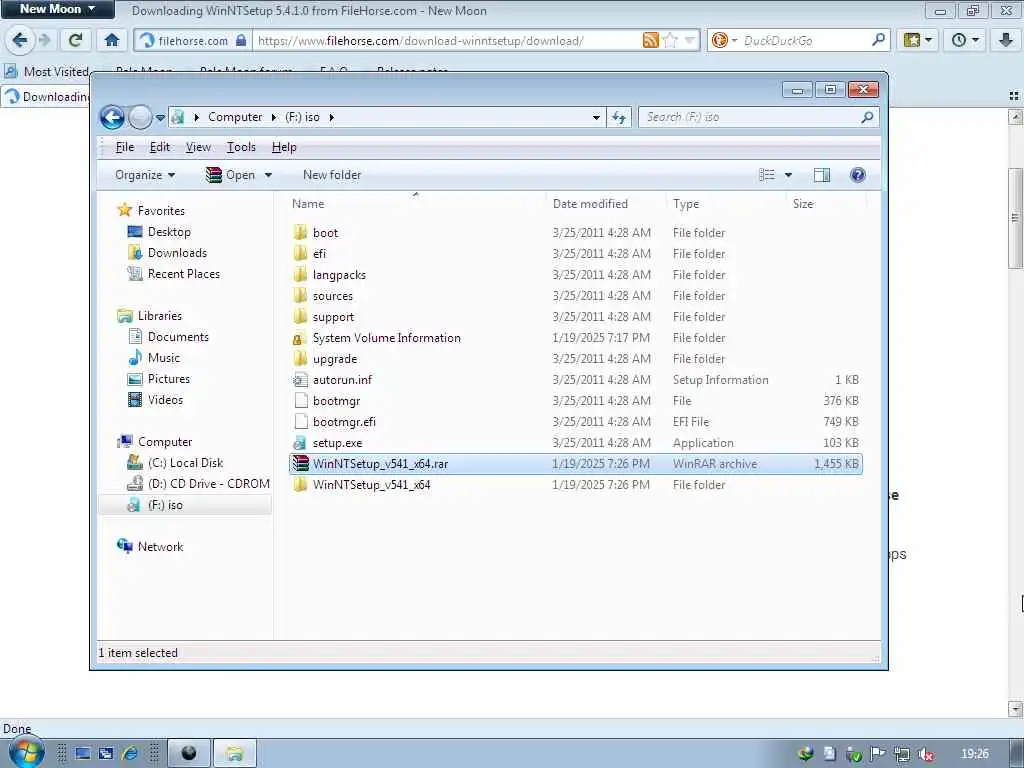This screenshot has width=1024, height=768.
Task: Select Desktop in Favorites
Action: 169,232
